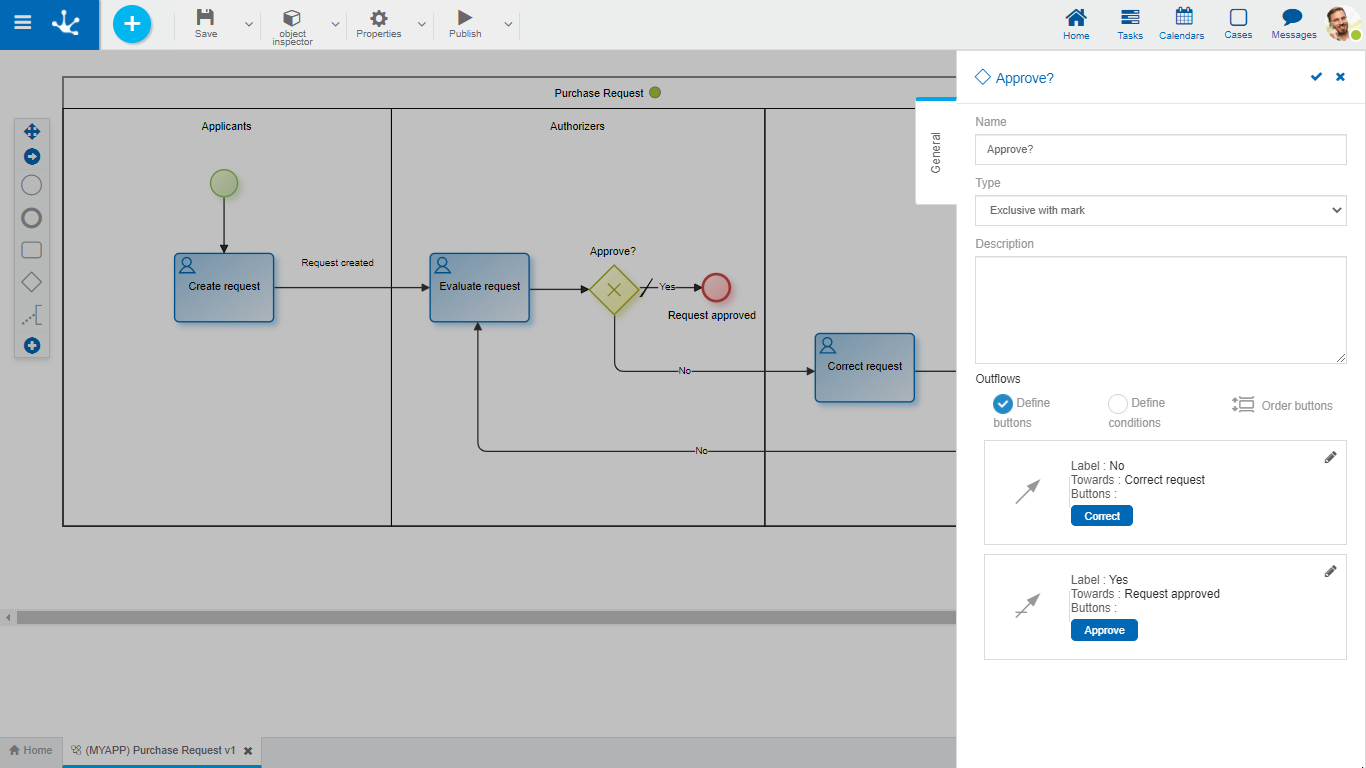The image size is (1366, 768).
Task: Expand the Publish options arrow
Action: 508,24
